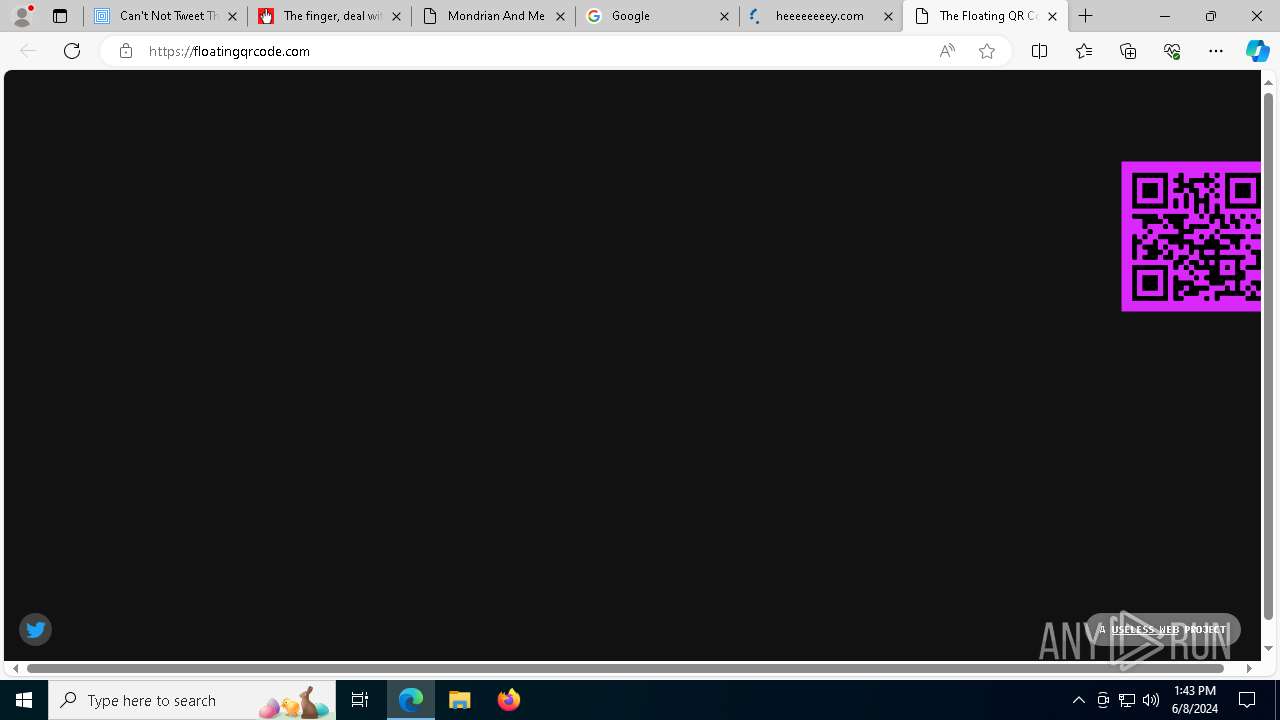Image resolution: width=1280 pixels, height=720 pixels.
Task: Open Microsoft Edge from the taskbar
Action: 411,700
